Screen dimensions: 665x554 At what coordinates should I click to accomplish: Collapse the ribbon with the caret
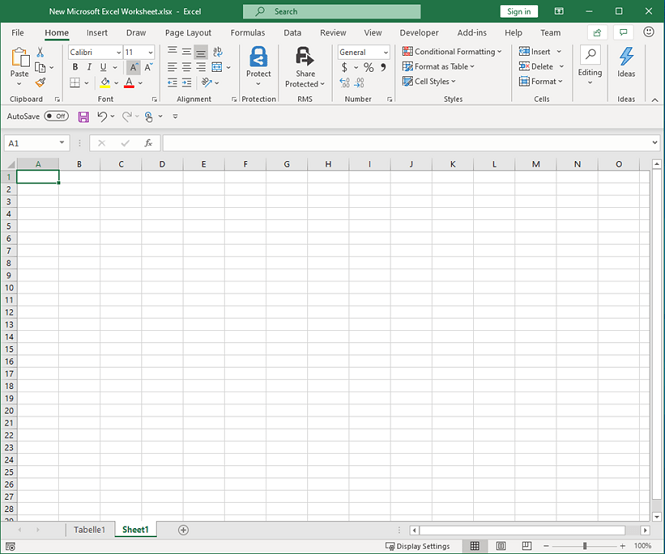(655, 100)
